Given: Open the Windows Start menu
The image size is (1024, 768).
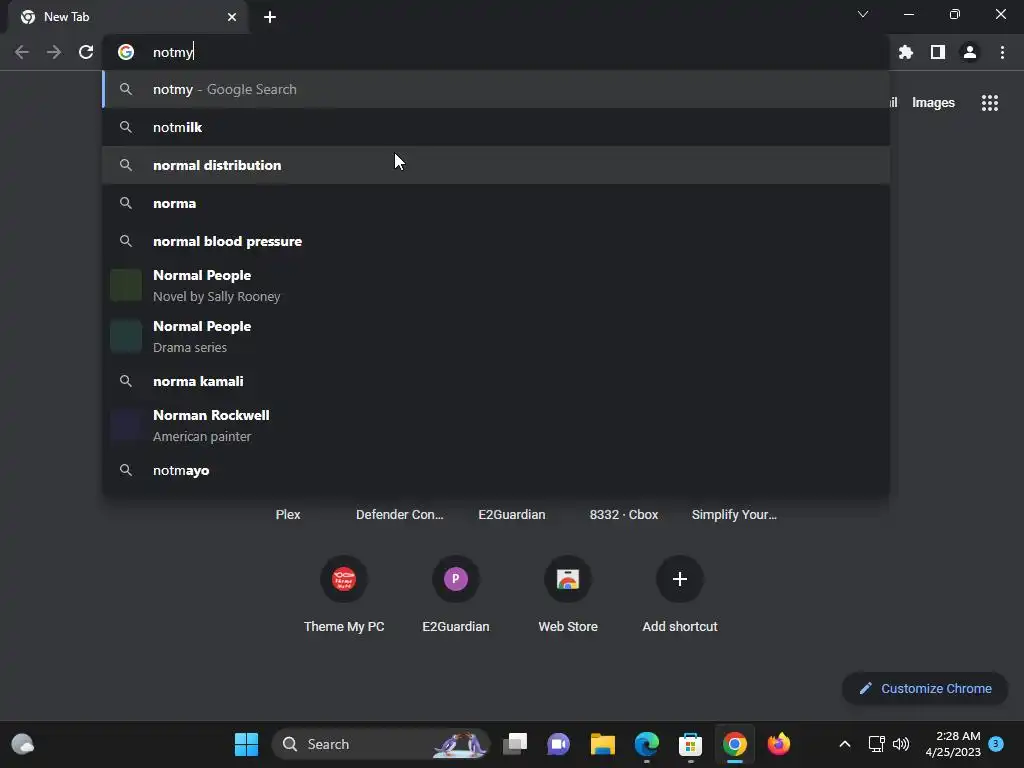Looking at the screenshot, I should [246, 744].
